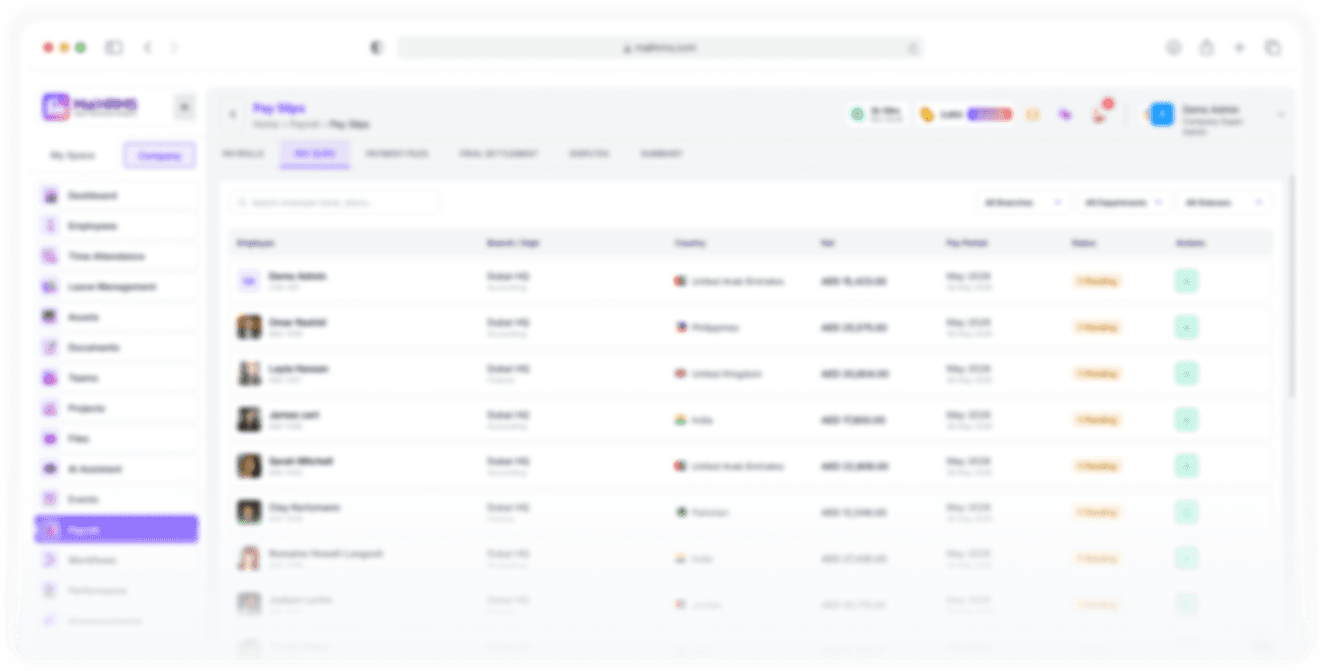Open Teams in the sidebar
The image size is (1323, 671).
(x=116, y=378)
